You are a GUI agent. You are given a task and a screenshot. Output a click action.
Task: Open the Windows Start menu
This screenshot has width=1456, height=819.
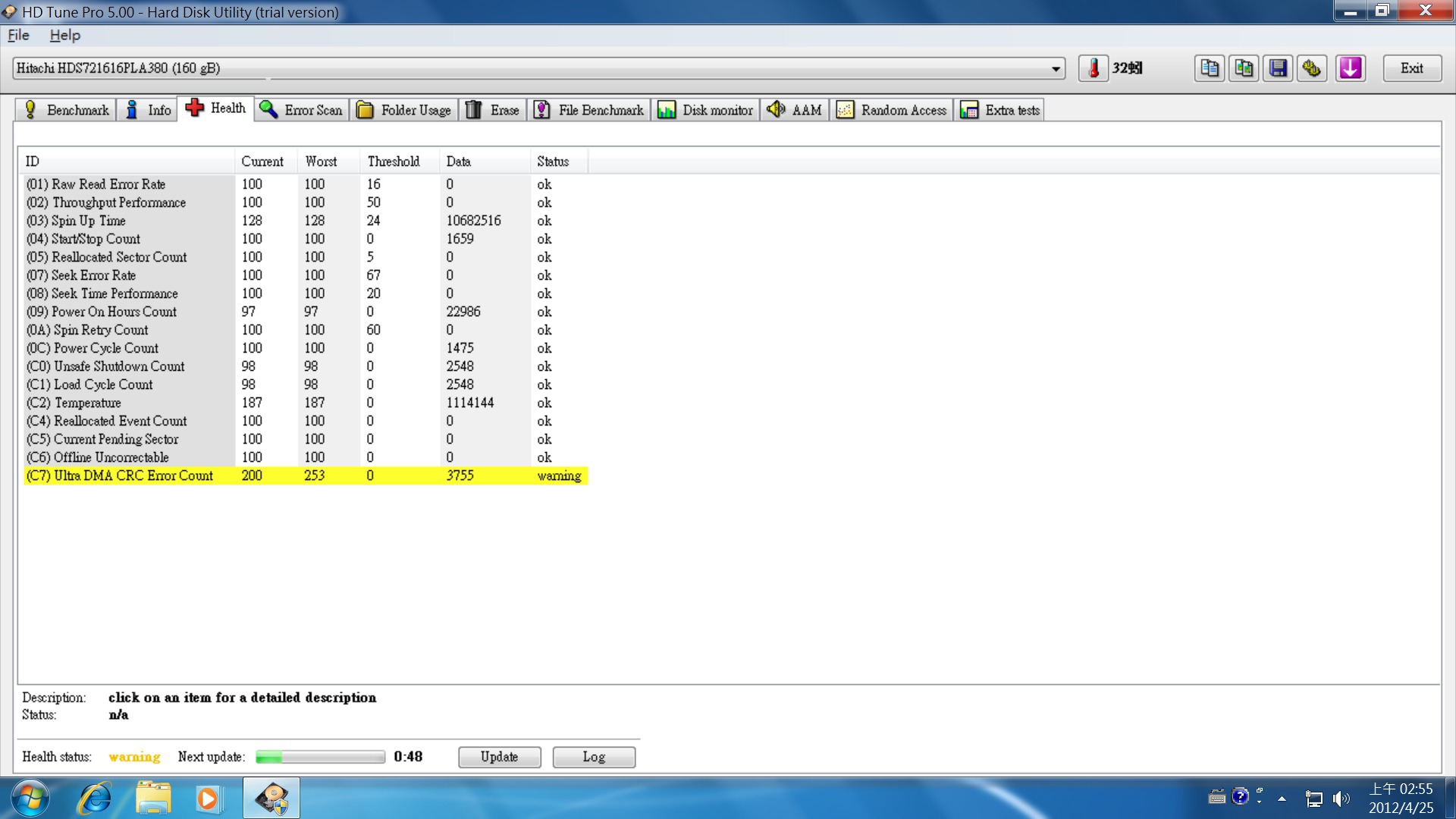tap(30, 799)
